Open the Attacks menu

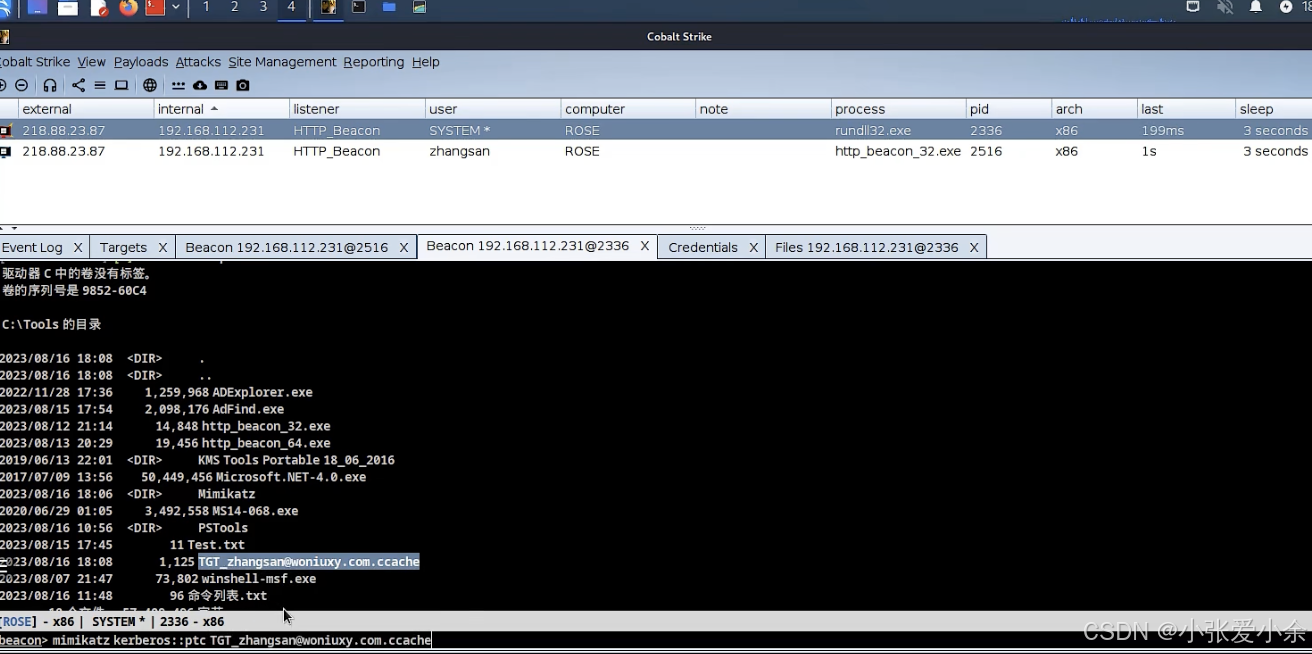198,62
